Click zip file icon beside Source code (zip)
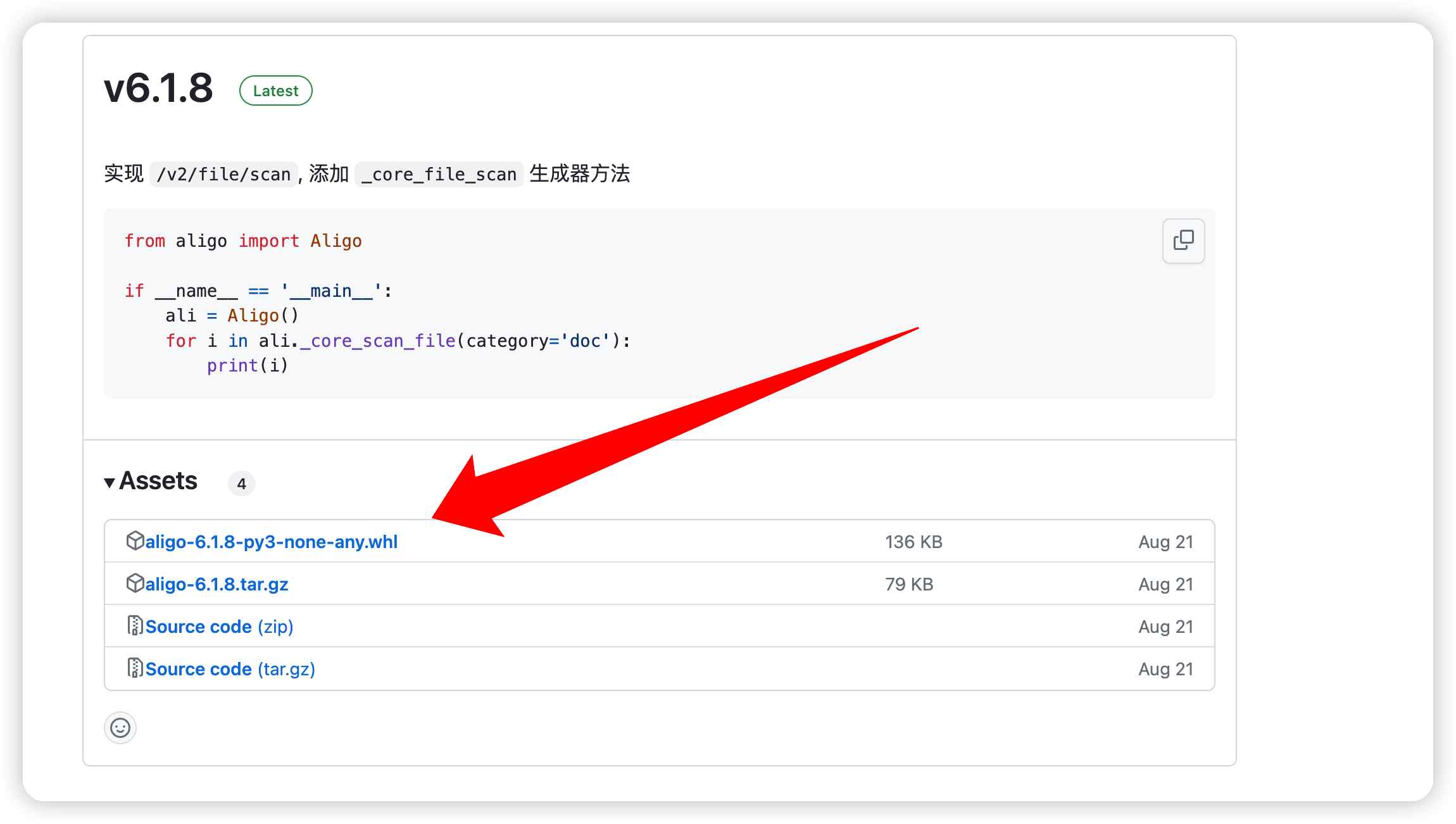 coord(135,625)
